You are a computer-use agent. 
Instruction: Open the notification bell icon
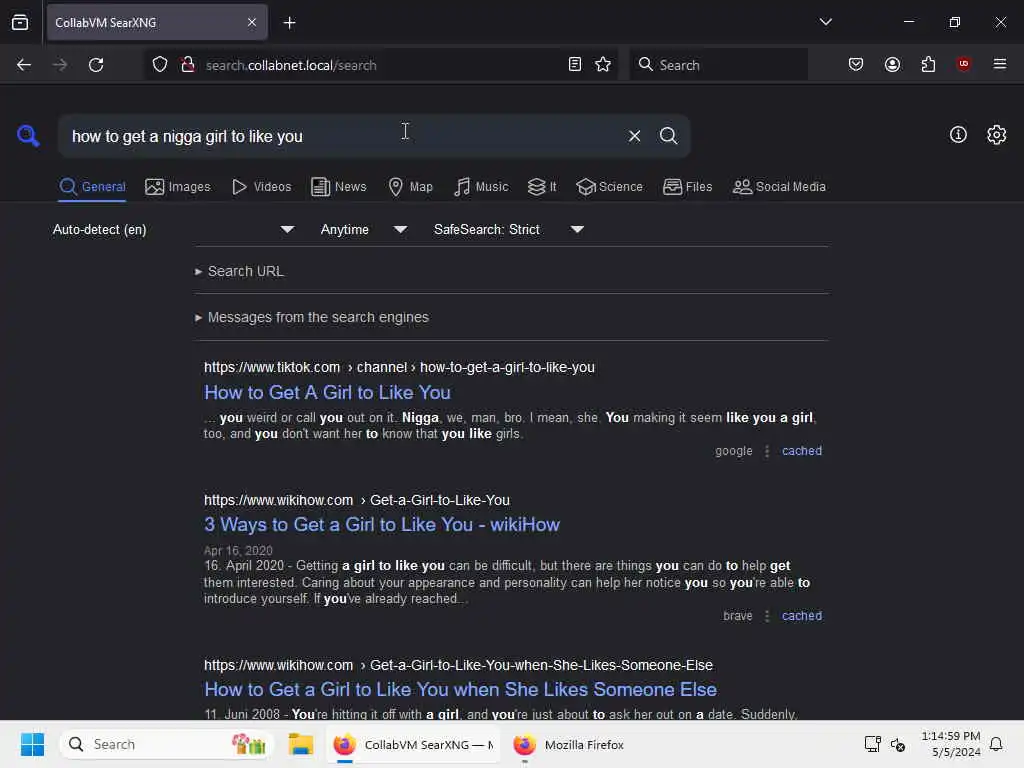(x=996, y=744)
